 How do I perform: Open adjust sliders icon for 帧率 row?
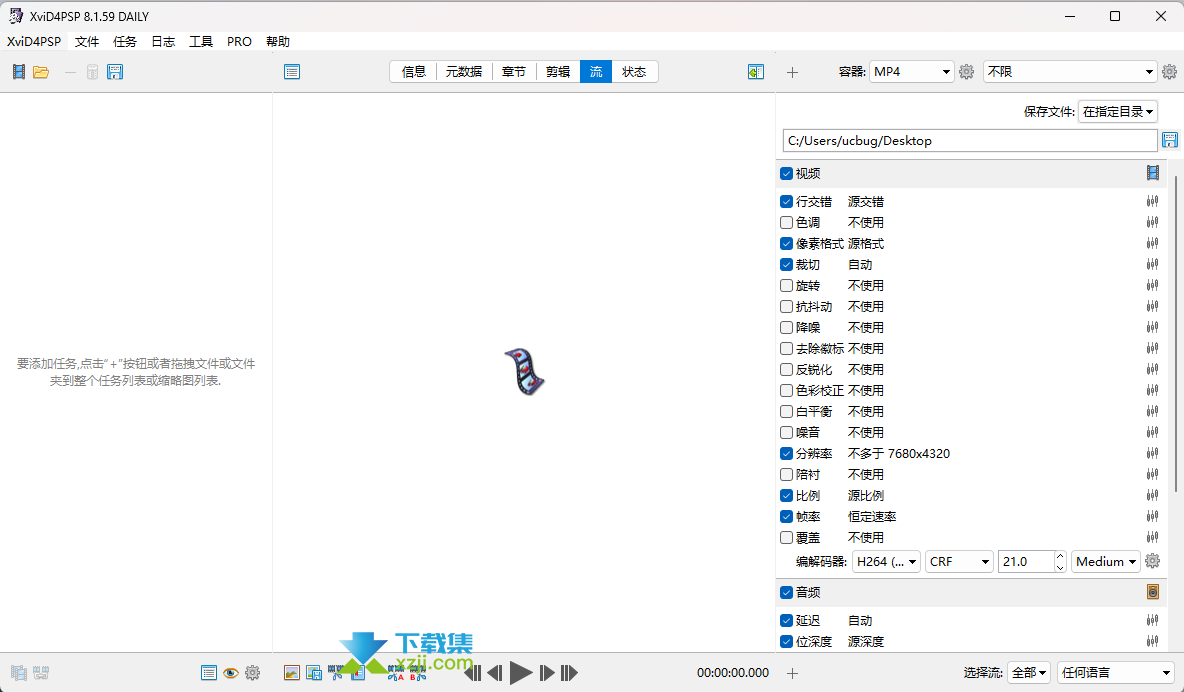(1152, 516)
